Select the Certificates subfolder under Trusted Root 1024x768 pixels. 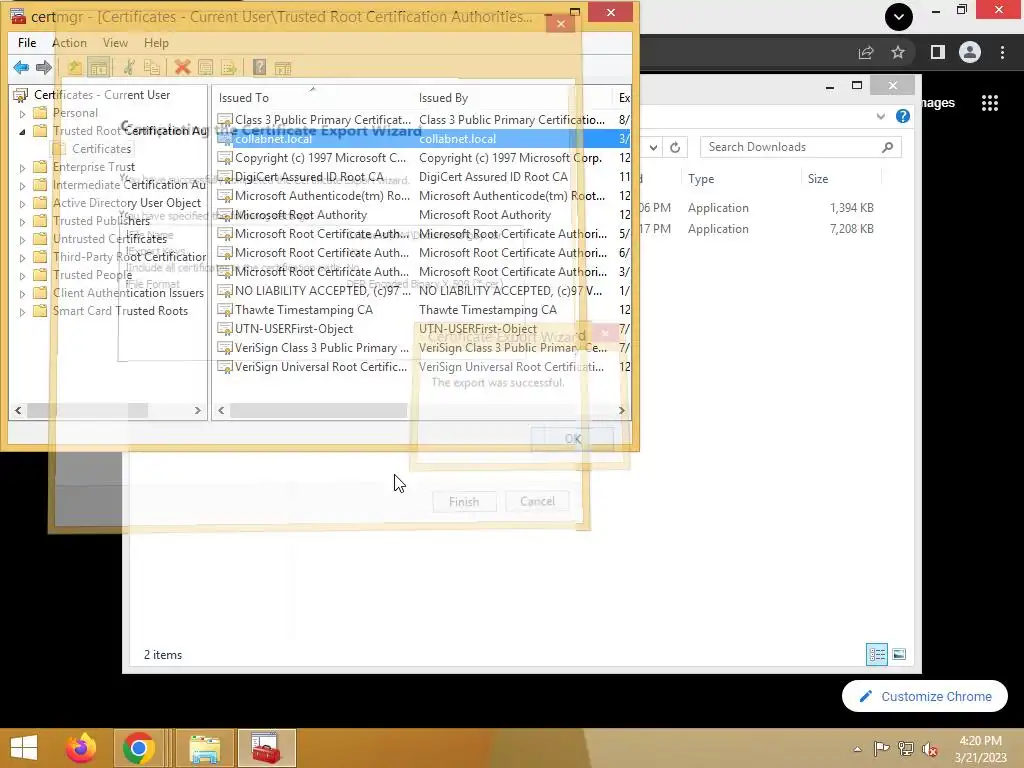pos(101,149)
